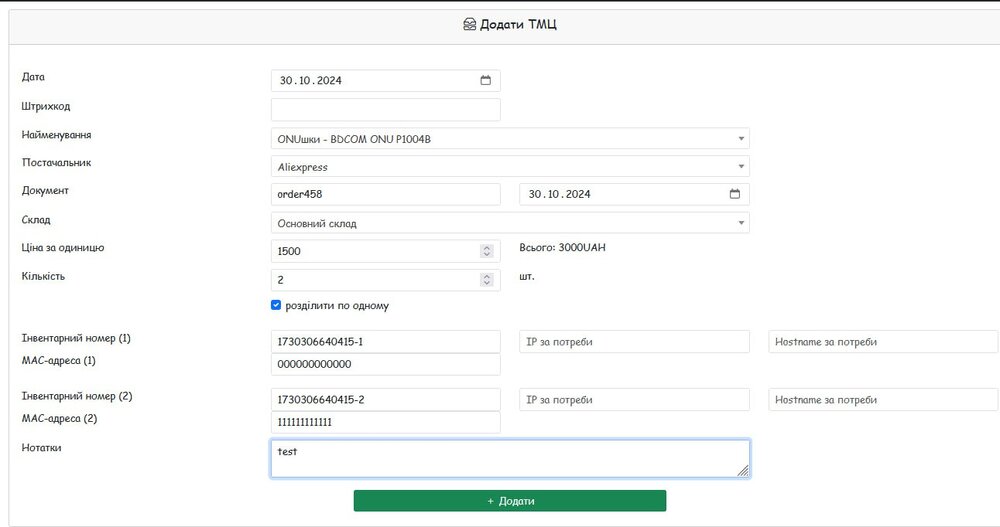This screenshot has height=527, width=1000.
Task: Open calendar picker in Дата field
Action: tap(485, 81)
